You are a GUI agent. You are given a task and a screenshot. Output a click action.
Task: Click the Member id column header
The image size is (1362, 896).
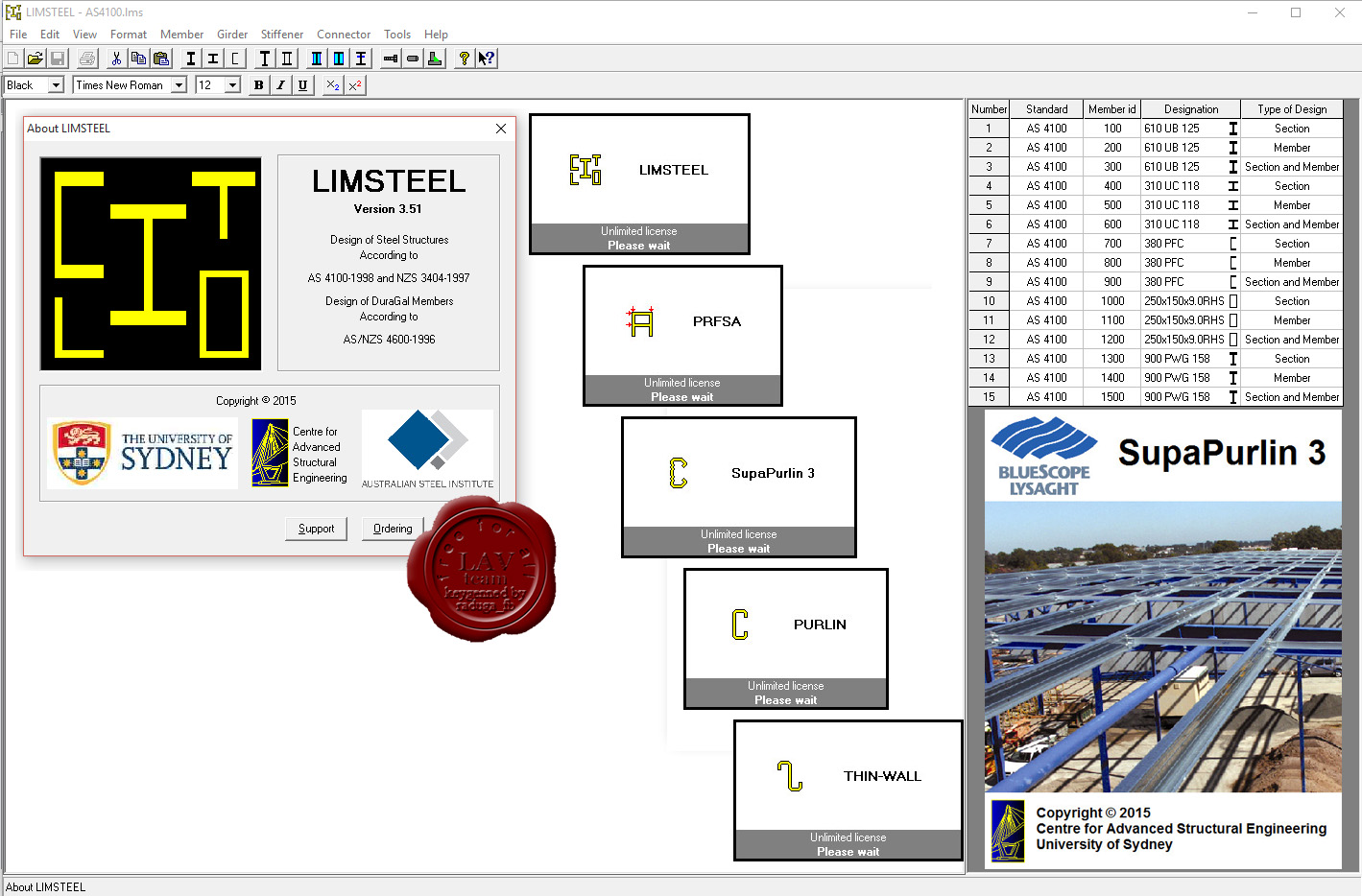[x=1112, y=109]
